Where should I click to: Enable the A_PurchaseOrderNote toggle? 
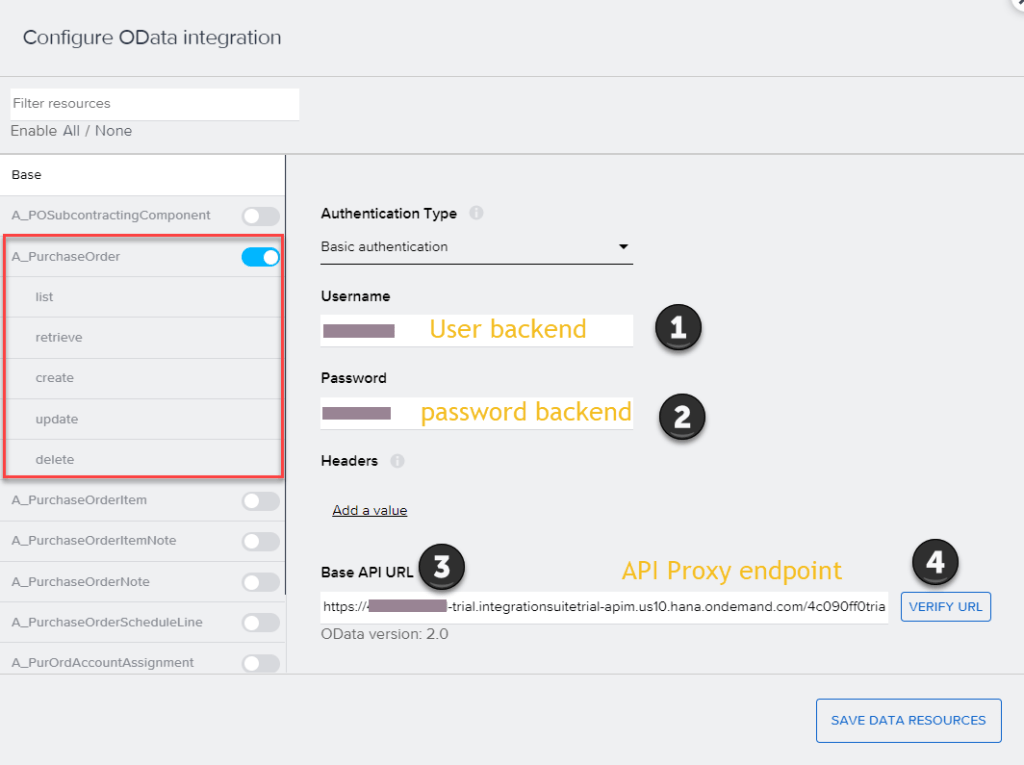click(x=260, y=582)
